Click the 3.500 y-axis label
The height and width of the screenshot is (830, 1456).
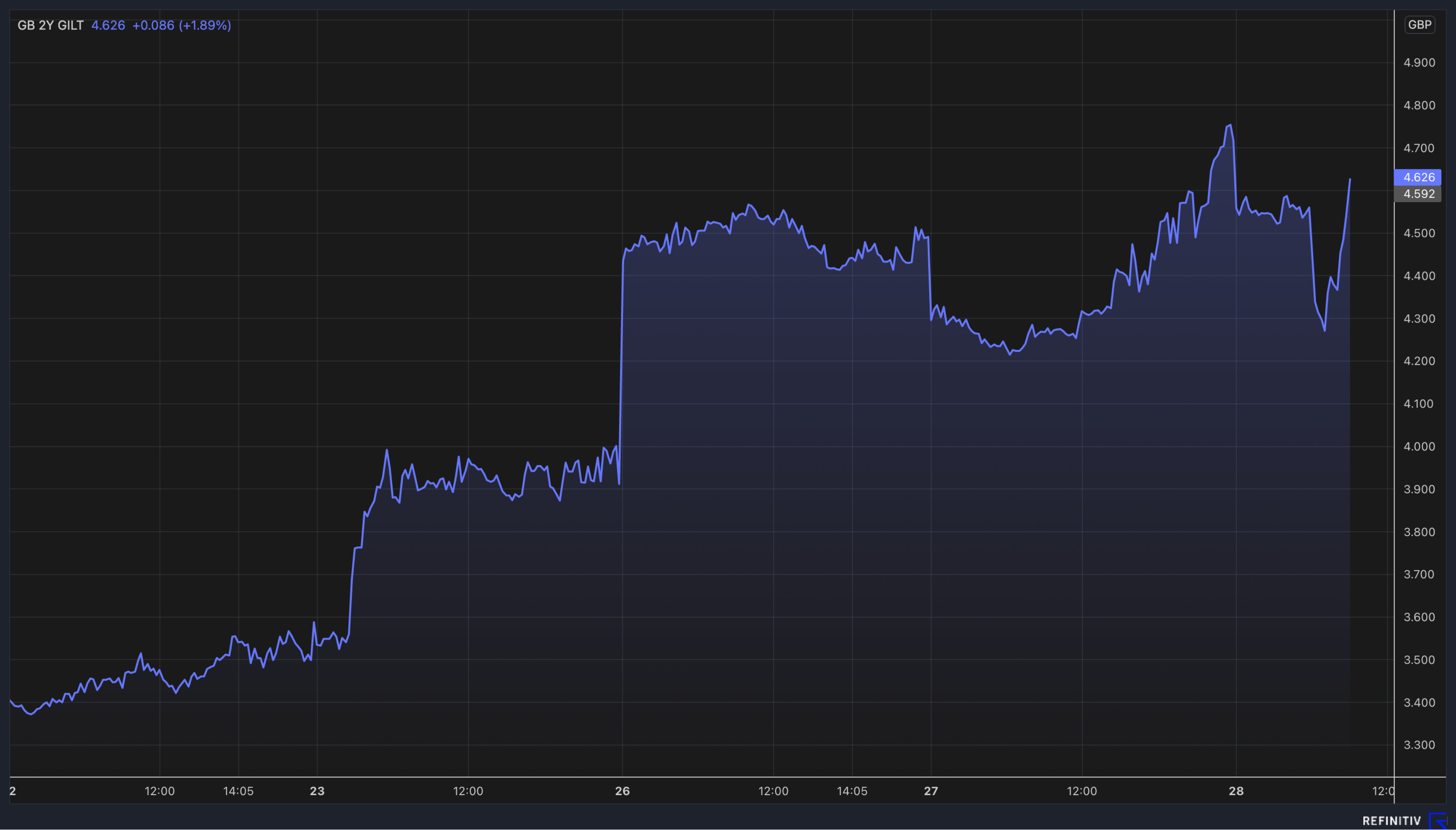[1419, 659]
